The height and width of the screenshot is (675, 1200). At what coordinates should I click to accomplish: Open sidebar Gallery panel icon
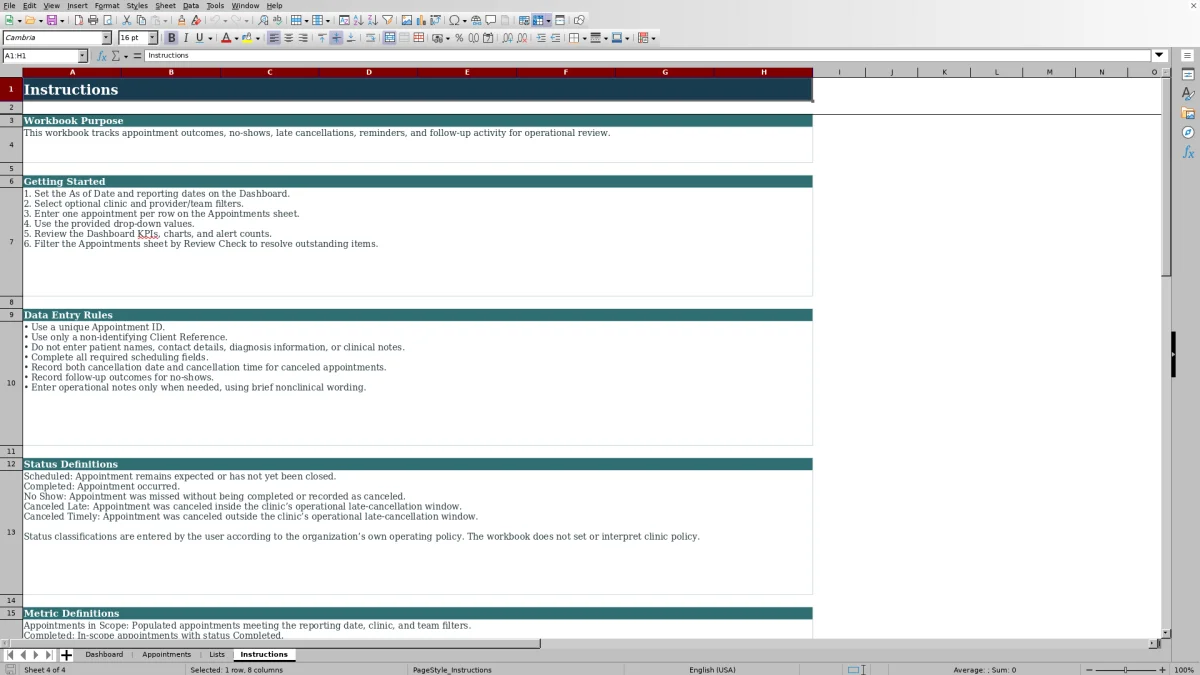pyautogui.click(x=1188, y=113)
